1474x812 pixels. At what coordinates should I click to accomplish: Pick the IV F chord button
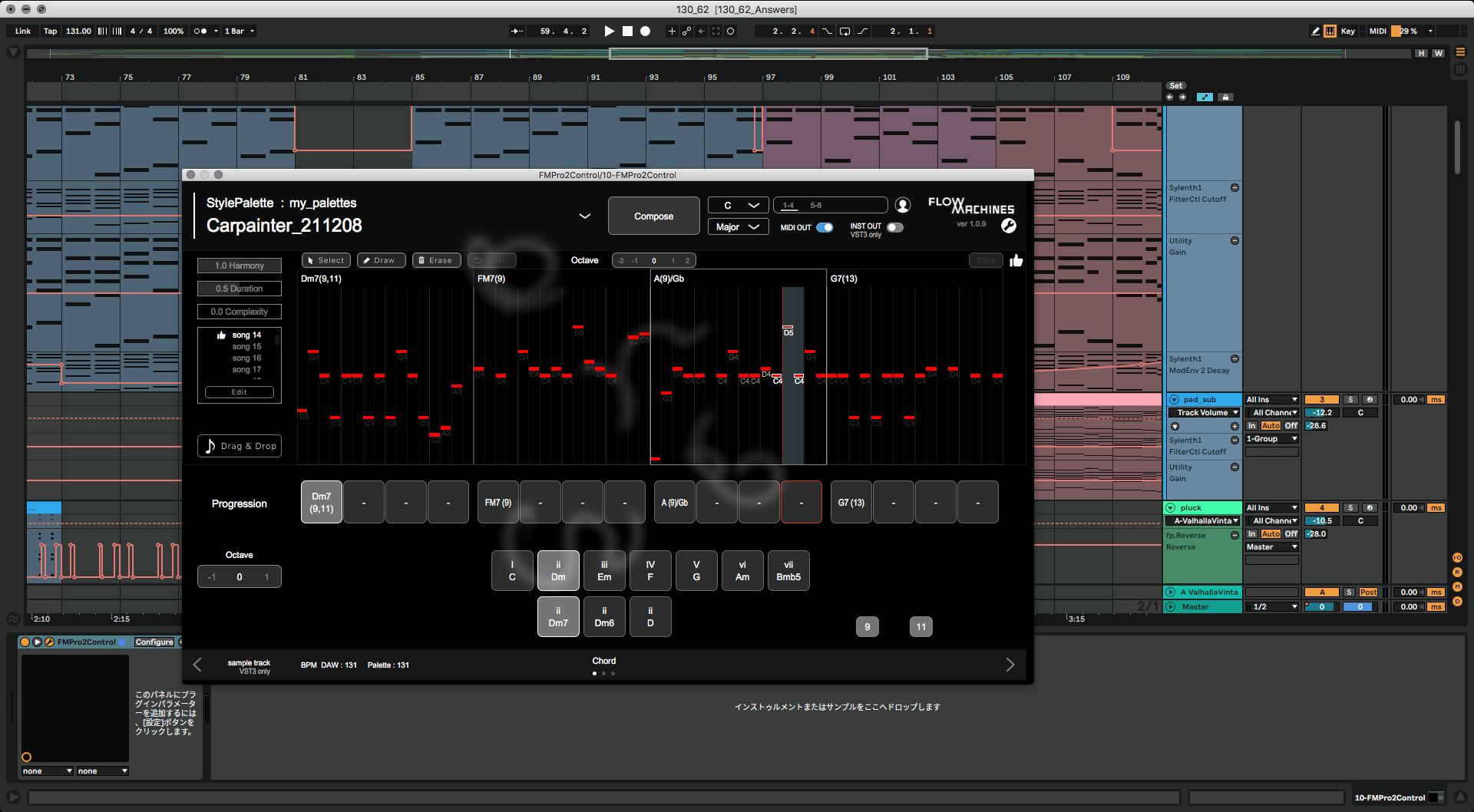pos(650,571)
